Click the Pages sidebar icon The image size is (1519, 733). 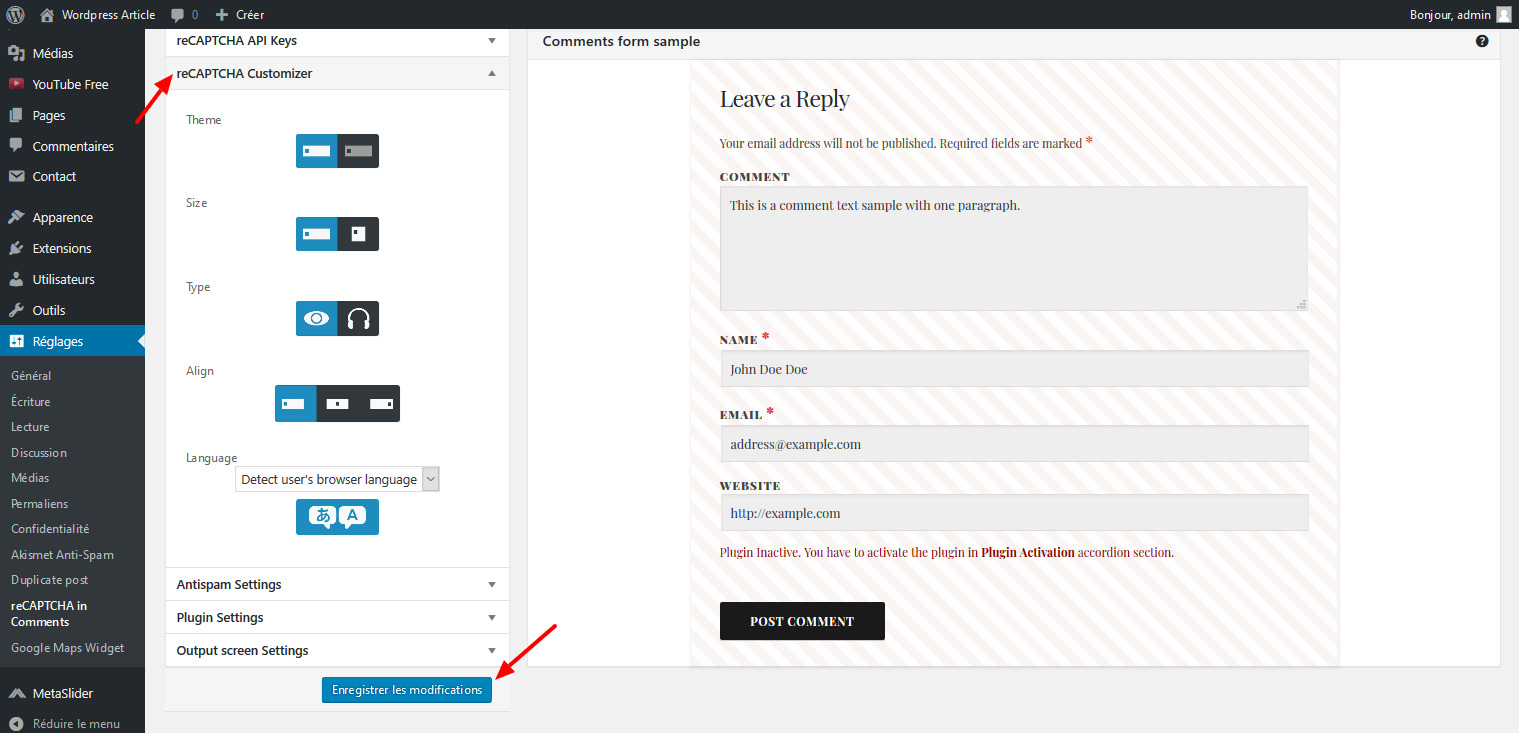(x=16, y=115)
